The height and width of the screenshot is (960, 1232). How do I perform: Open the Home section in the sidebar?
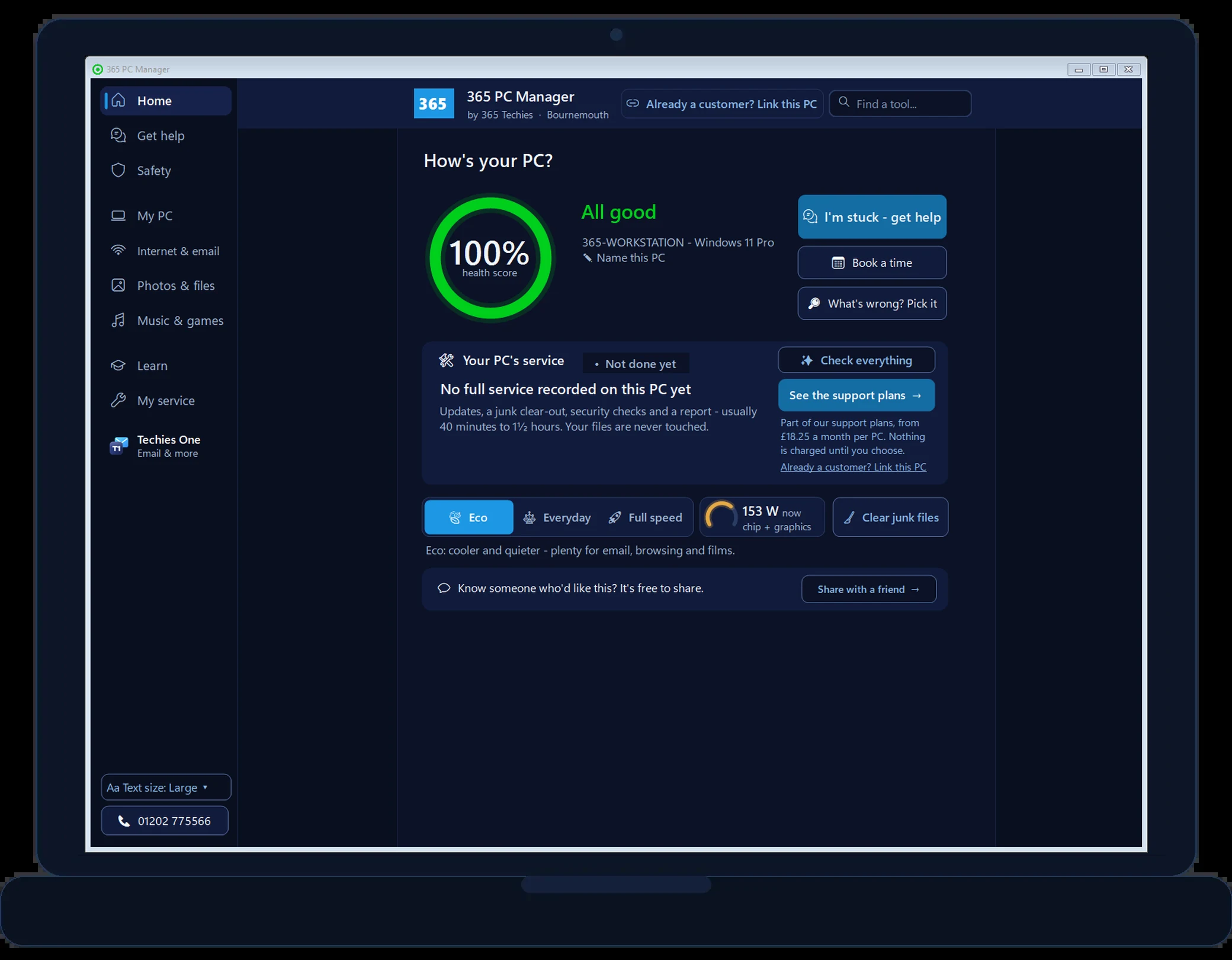pos(166,101)
